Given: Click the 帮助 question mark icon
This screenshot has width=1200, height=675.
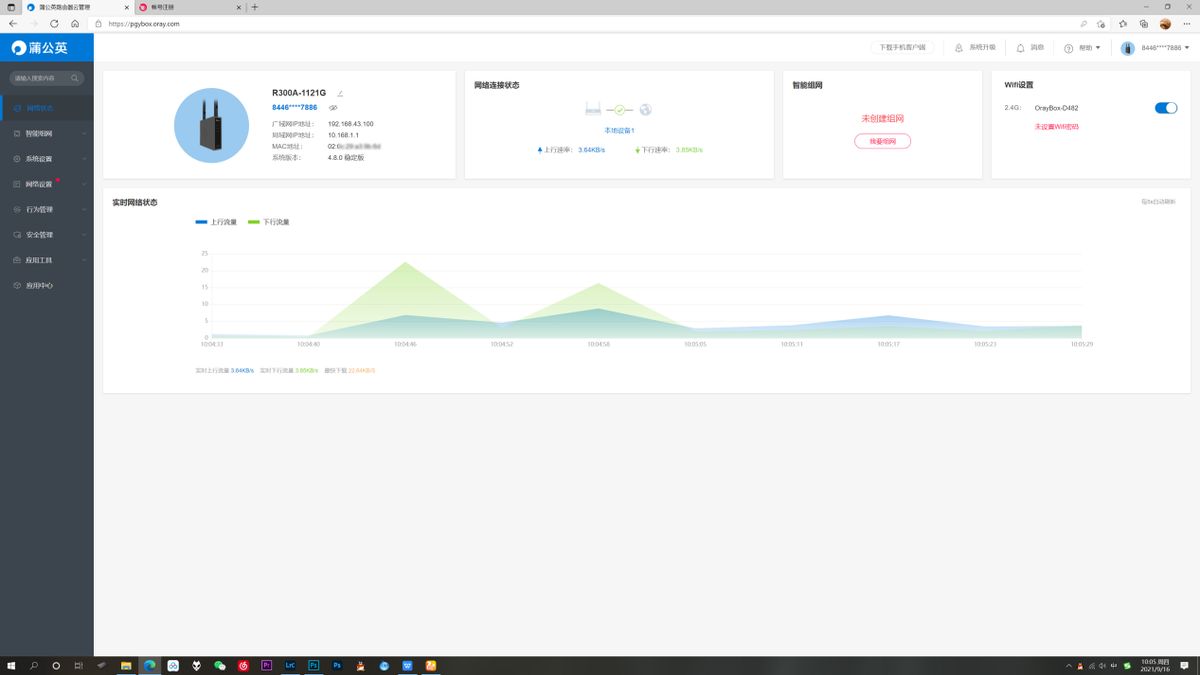Looking at the screenshot, I should pyautogui.click(x=1068, y=48).
